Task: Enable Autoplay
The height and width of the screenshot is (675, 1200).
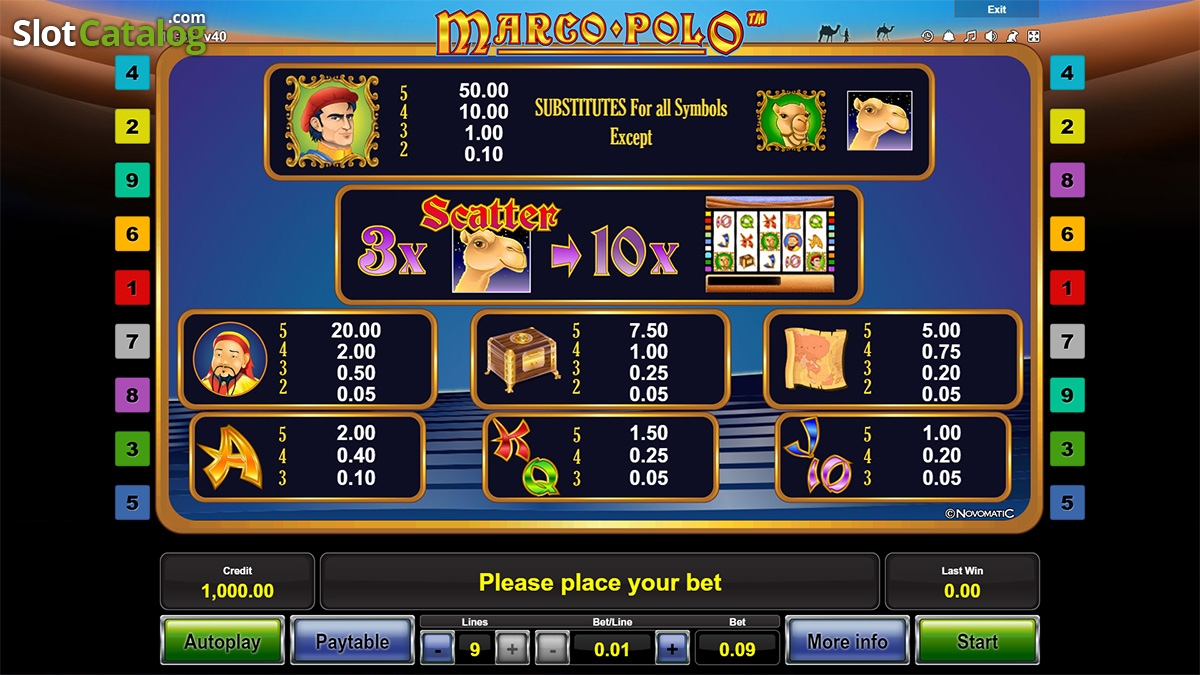Action: tap(222, 641)
